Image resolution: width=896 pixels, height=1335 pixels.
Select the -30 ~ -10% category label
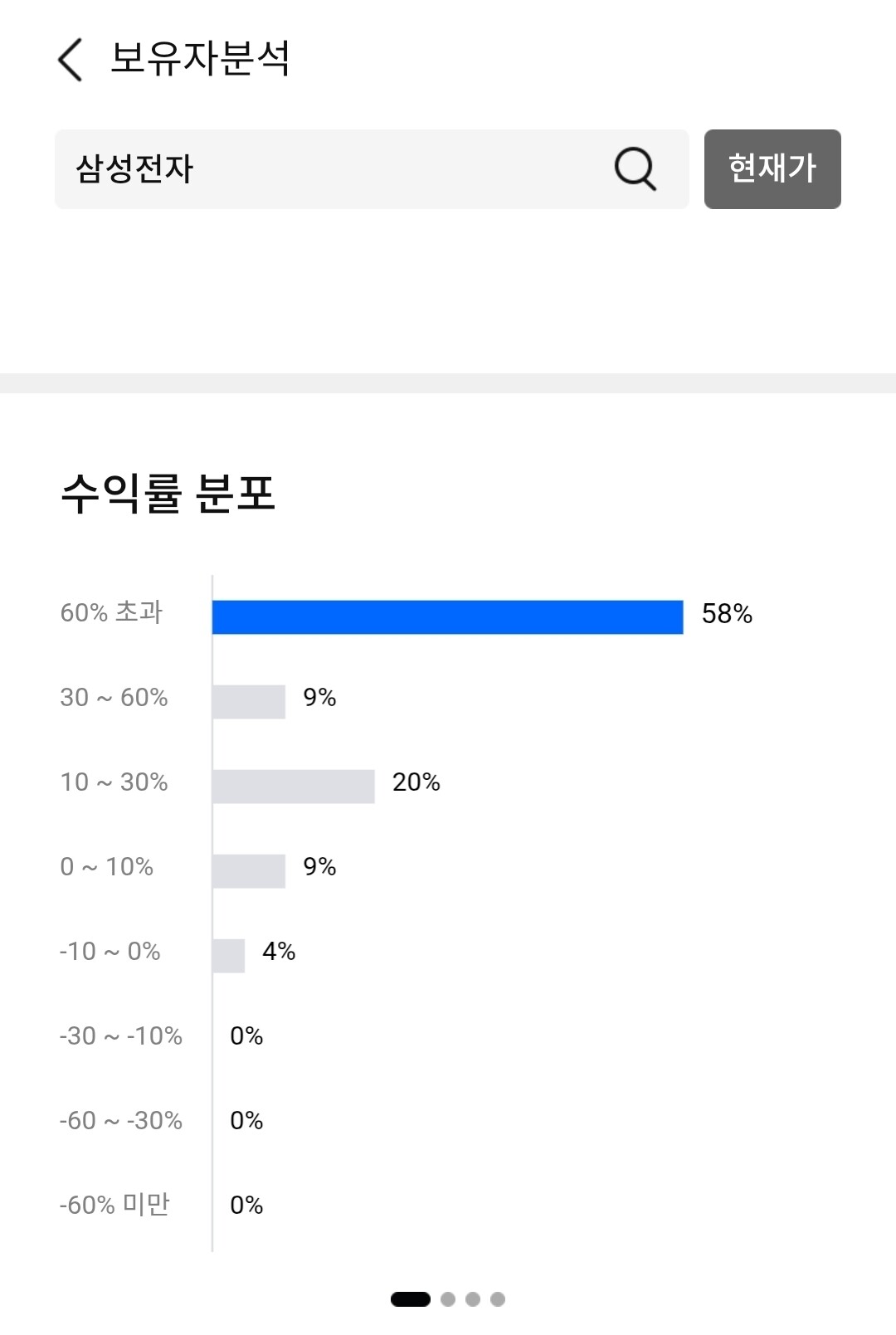point(121,1035)
